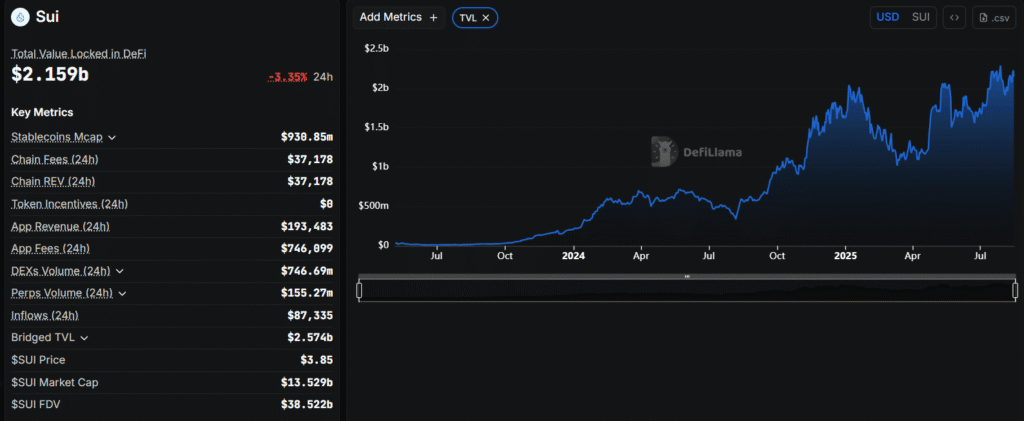The image size is (1024, 421).
Task: Click the Chain Fees (24h) label
Action: 55,159
